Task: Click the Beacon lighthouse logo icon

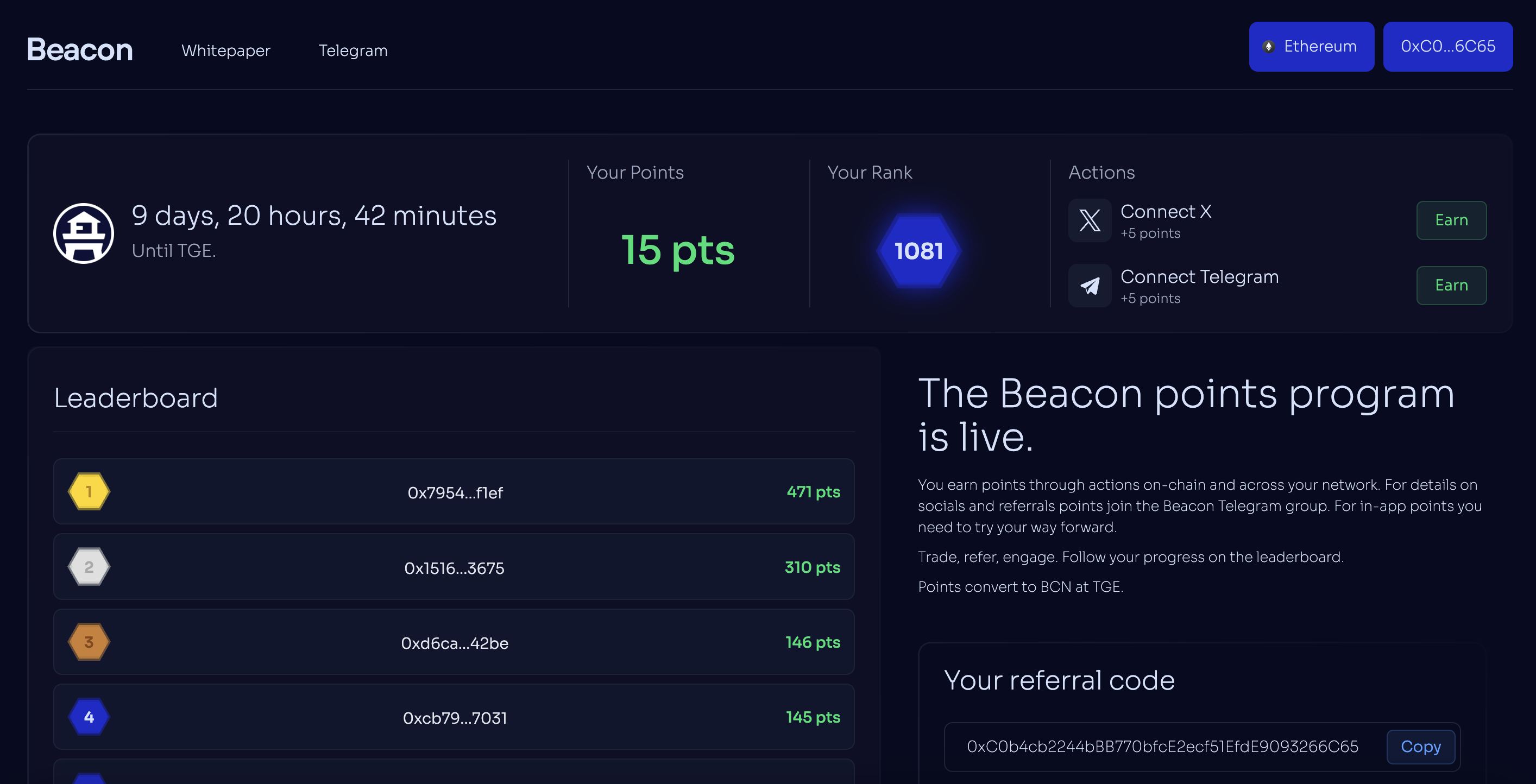Action: 84,233
